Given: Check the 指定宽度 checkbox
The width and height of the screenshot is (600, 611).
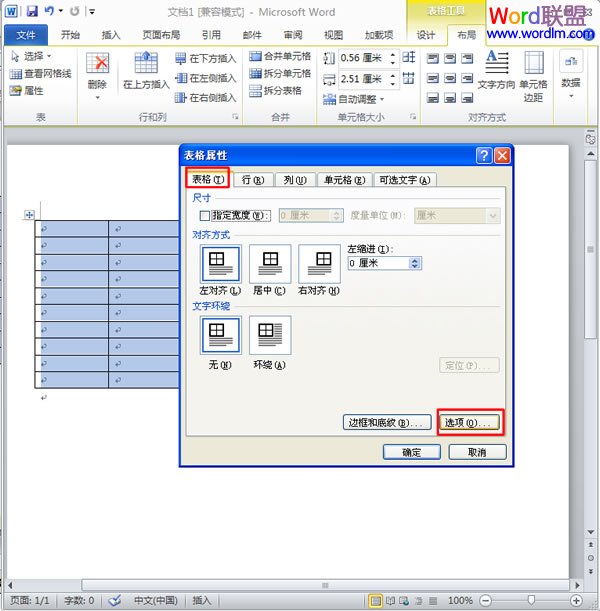Looking at the screenshot, I should click(x=205, y=215).
